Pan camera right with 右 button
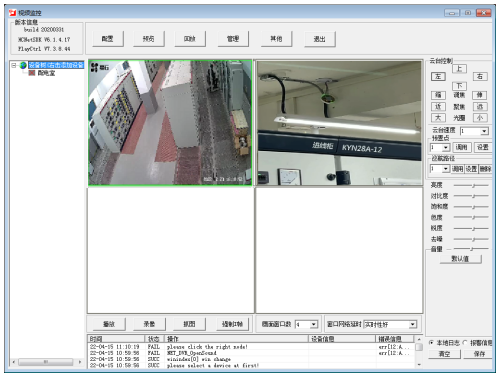This screenshot has height=379, width=499. (480, 76)
